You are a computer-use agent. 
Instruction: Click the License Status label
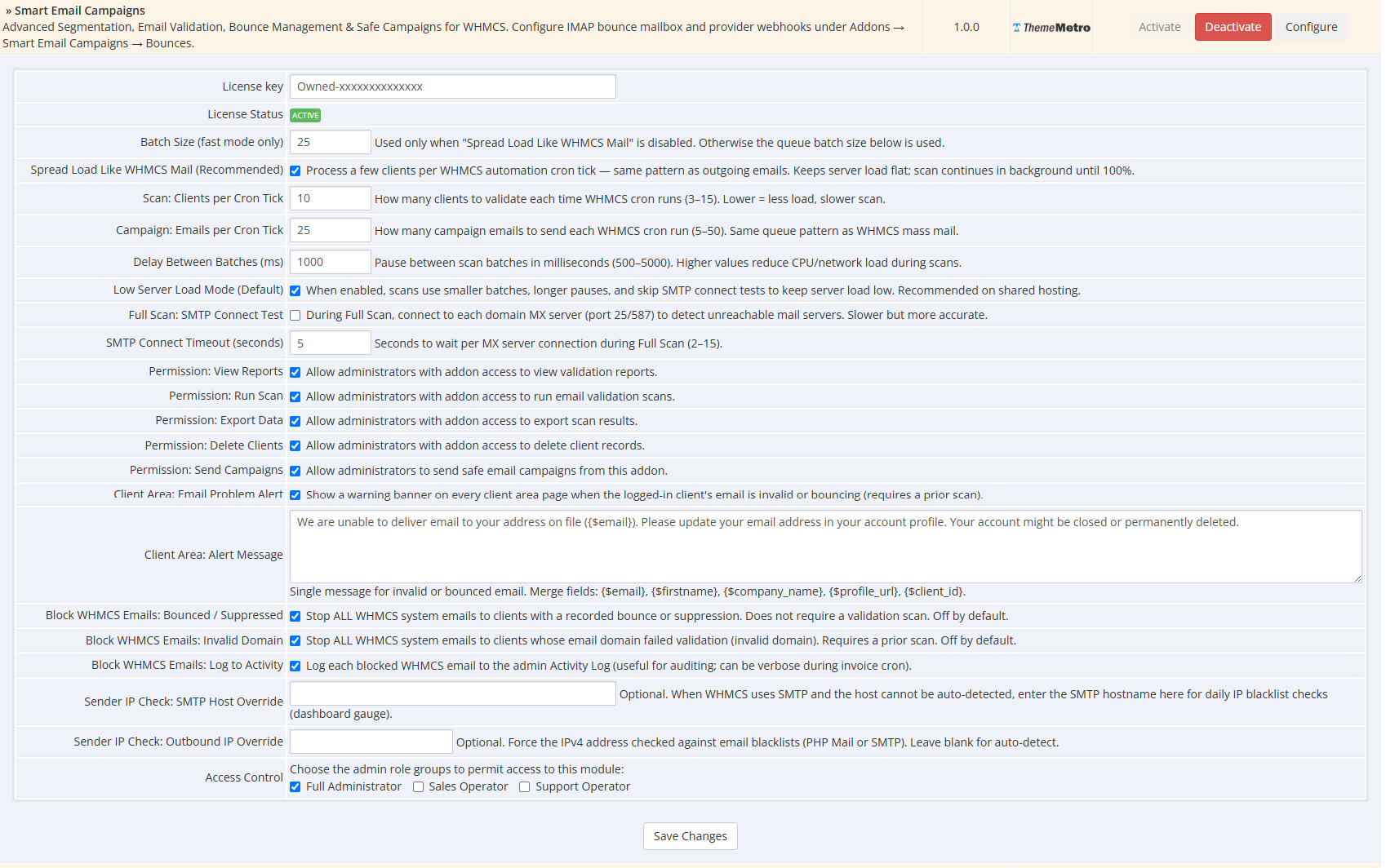pyautogui.click(x=245, y=114)
